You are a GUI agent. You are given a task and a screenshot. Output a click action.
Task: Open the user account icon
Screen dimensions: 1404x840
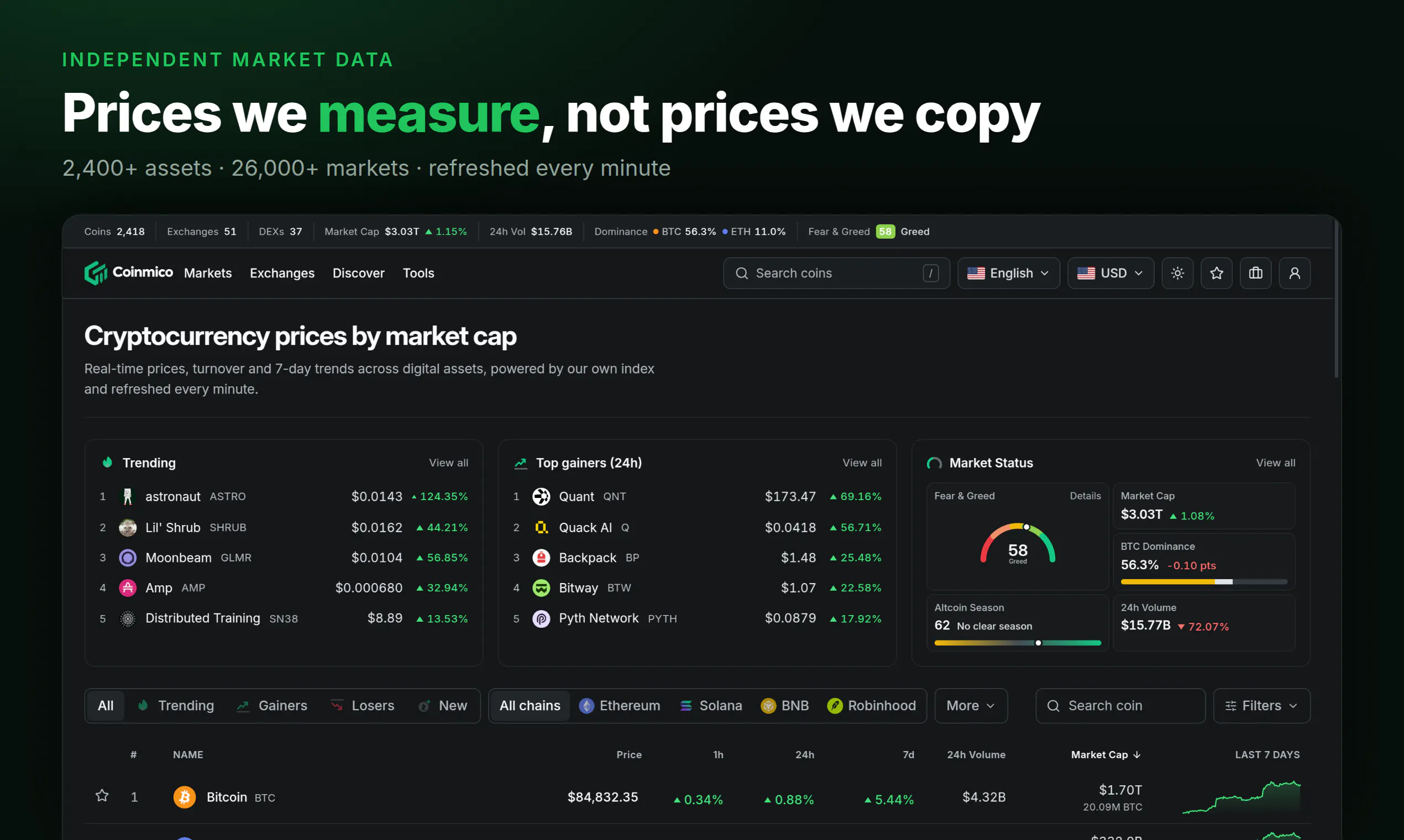tap(1295, 274)
